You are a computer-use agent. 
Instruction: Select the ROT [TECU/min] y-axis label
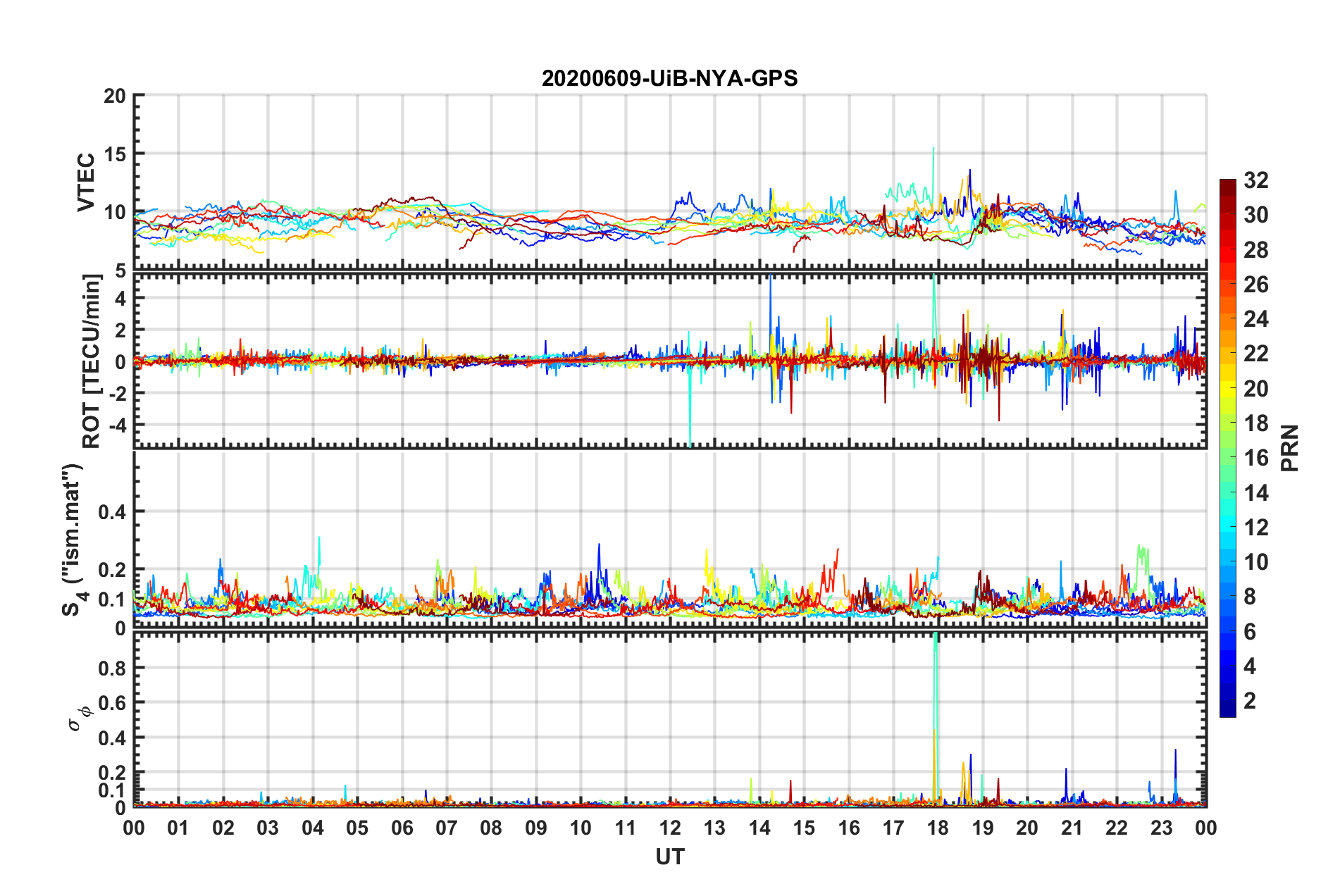(92, 361)
